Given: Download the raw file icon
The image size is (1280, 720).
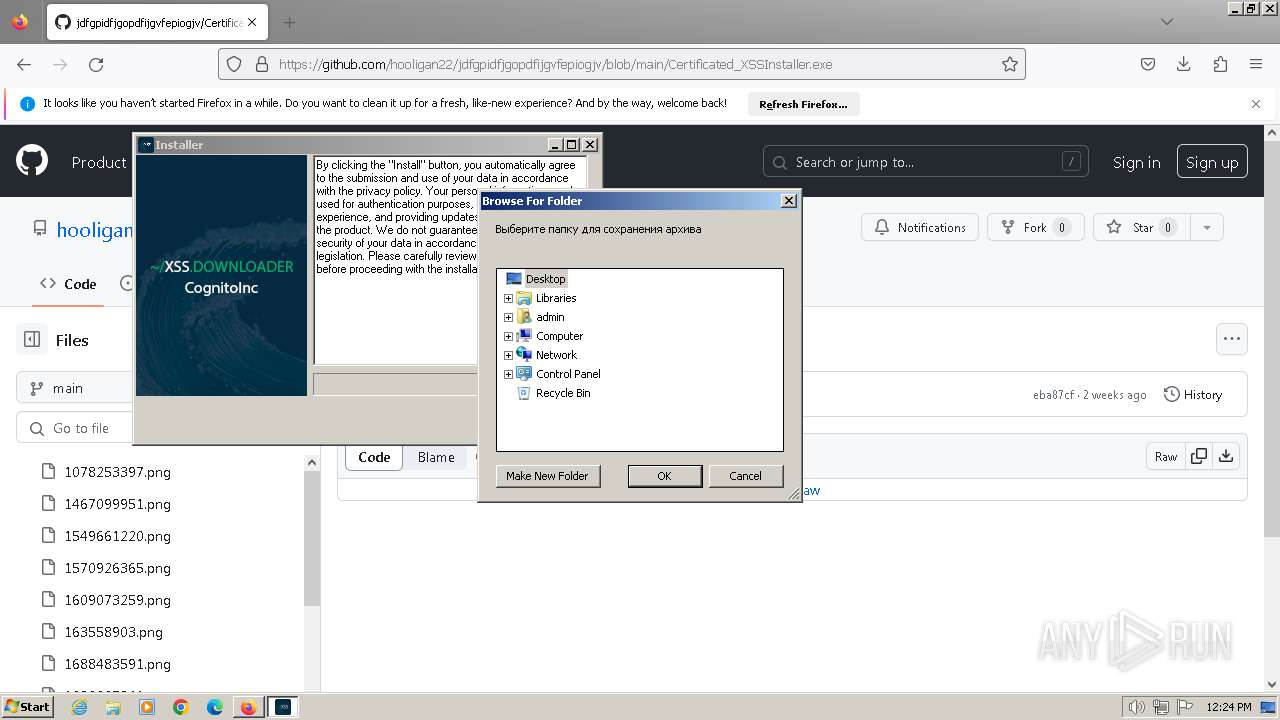Looking at the screenshot, I should click(x=1226, y=456).
